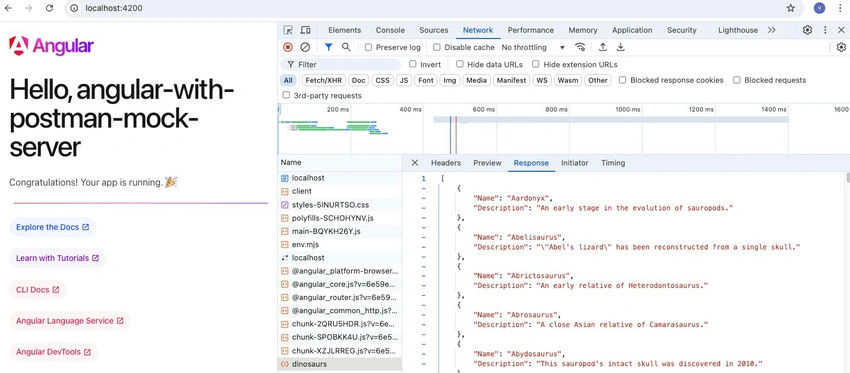Open the DevTools three-dot customize menu
Screen dimensions: 850x373
825,30
